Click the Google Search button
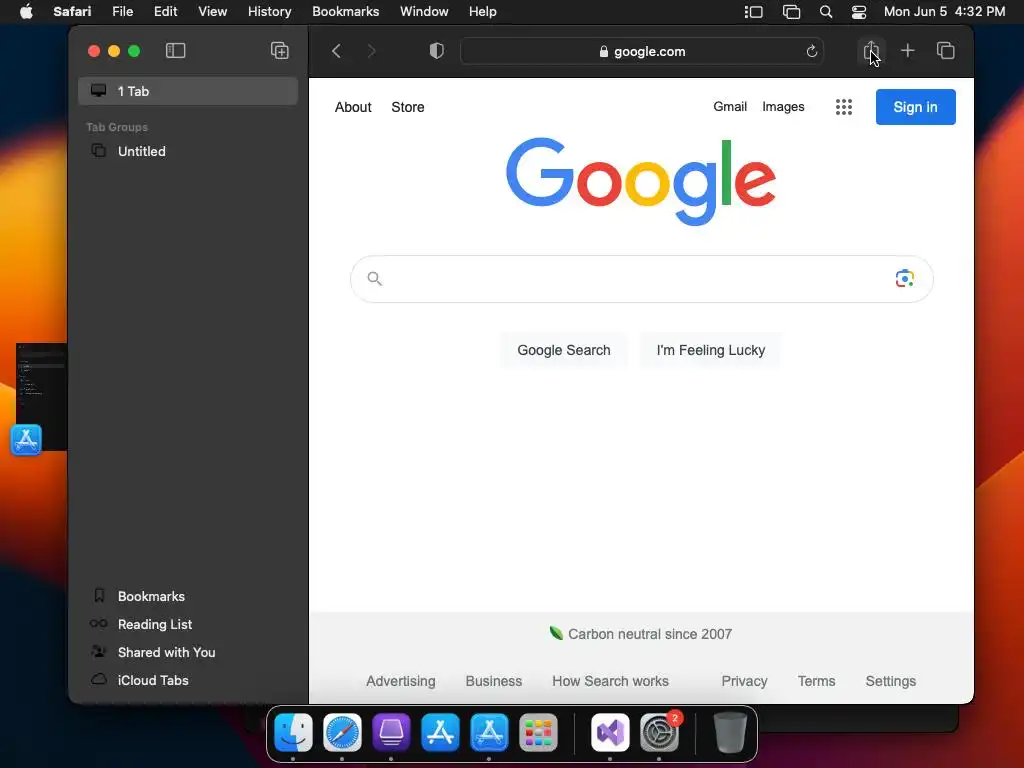 564,350
